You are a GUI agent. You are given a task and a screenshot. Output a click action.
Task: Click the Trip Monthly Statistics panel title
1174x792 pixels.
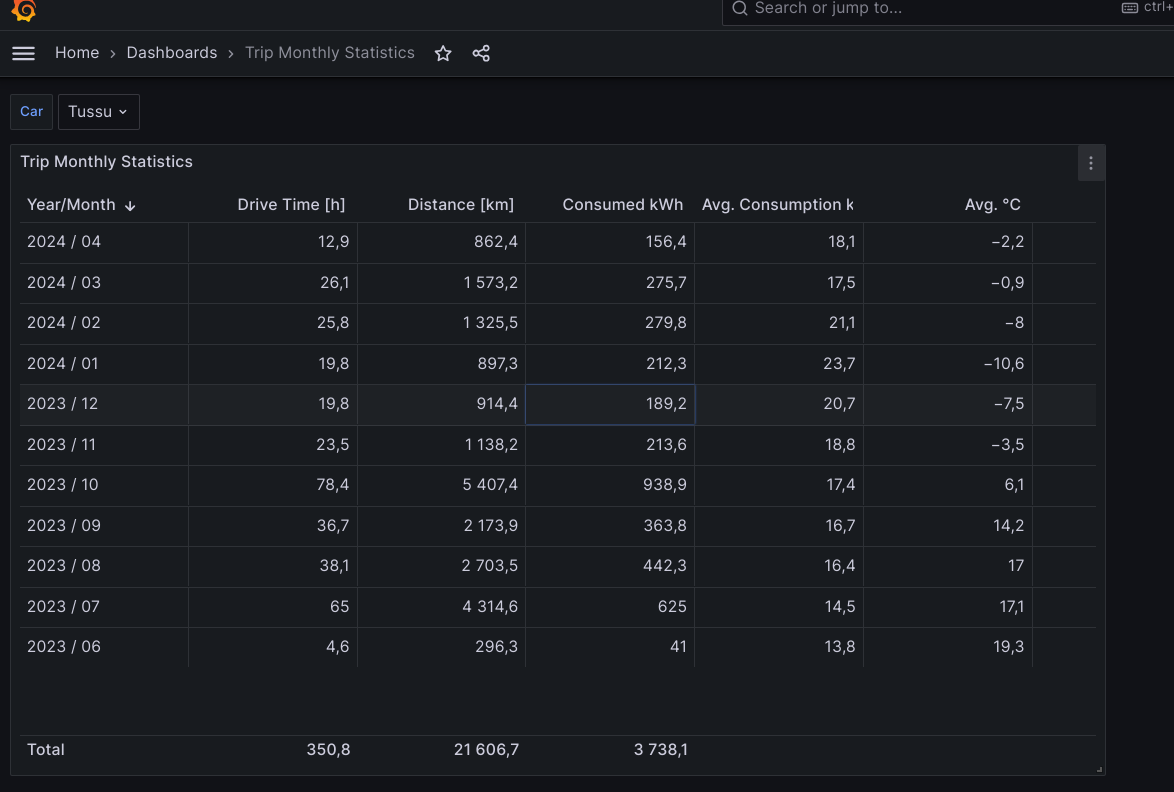coord(107,162)
